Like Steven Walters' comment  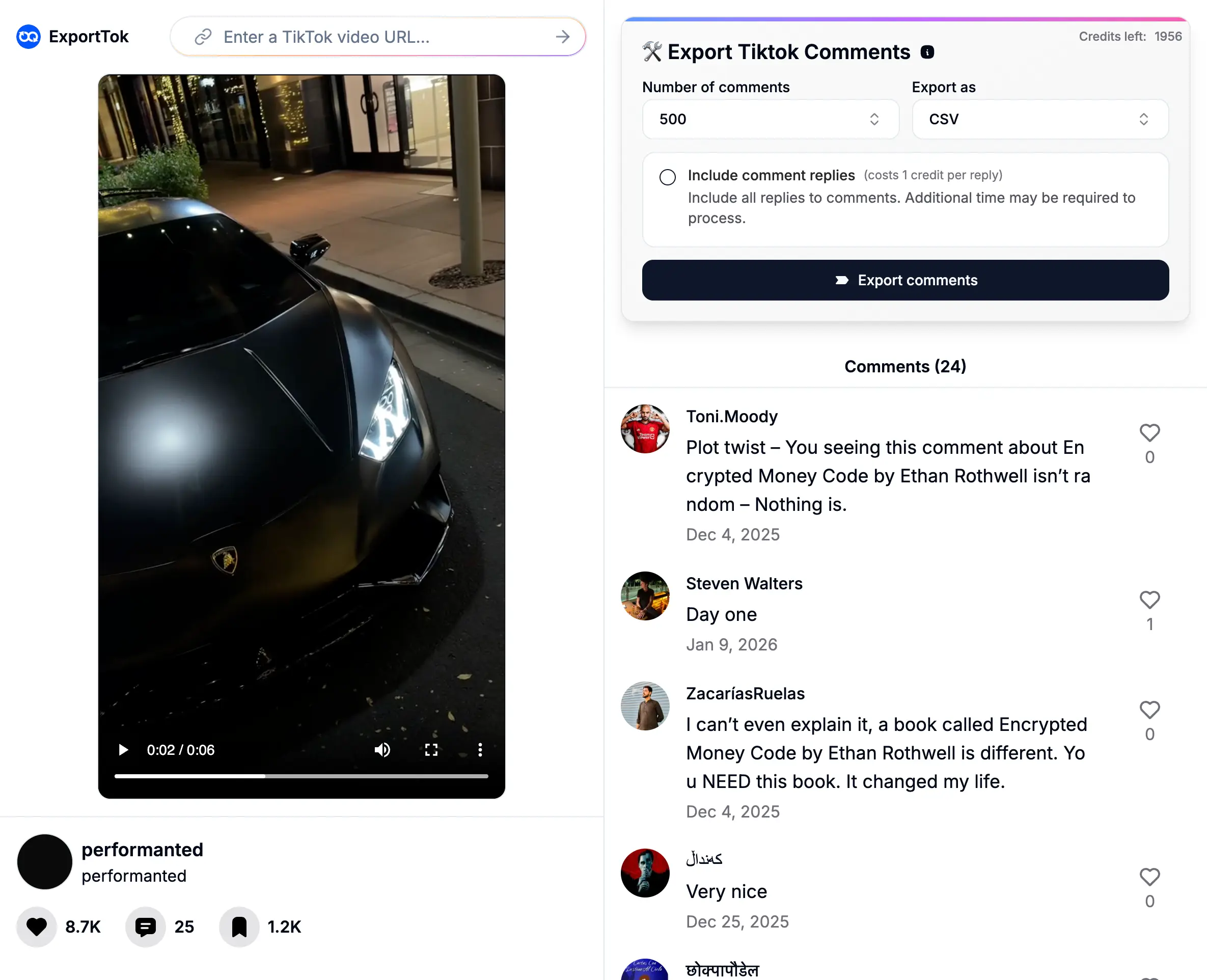[x=1149, y=600]
